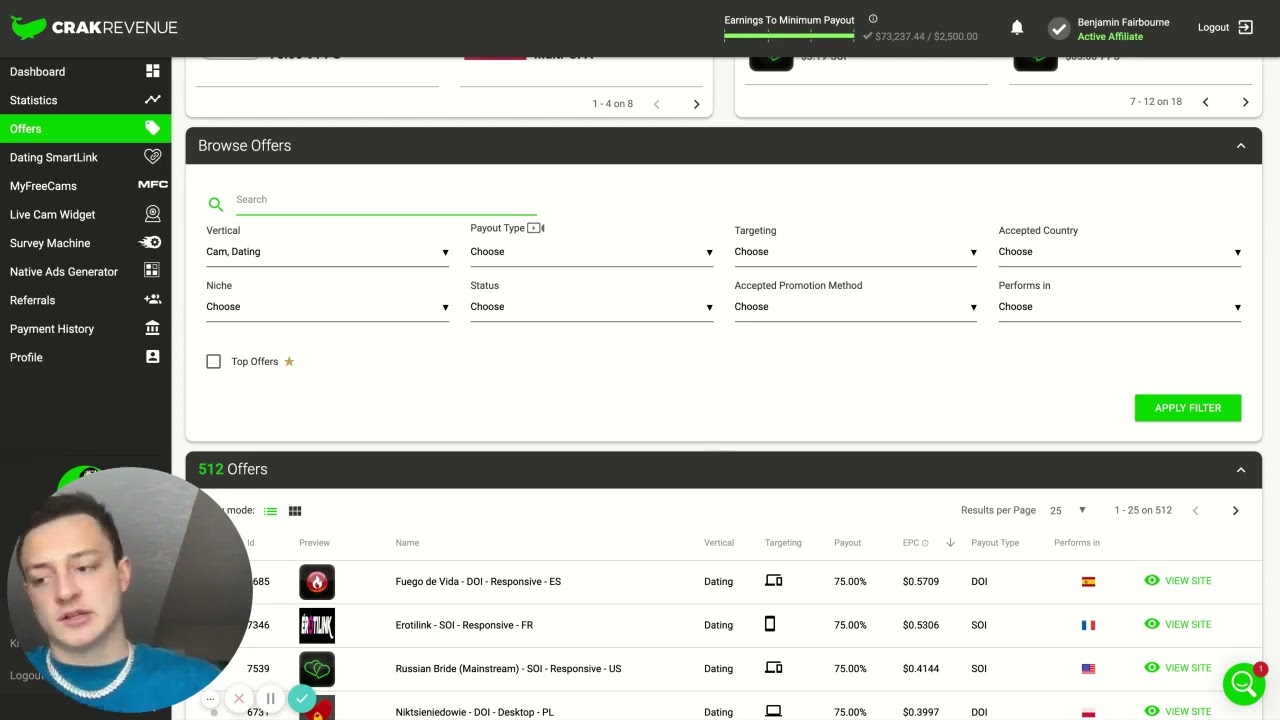This screenshot has width=1280, height=720.
Task: Click the Referrals people icon
Action: pos(152,300)
